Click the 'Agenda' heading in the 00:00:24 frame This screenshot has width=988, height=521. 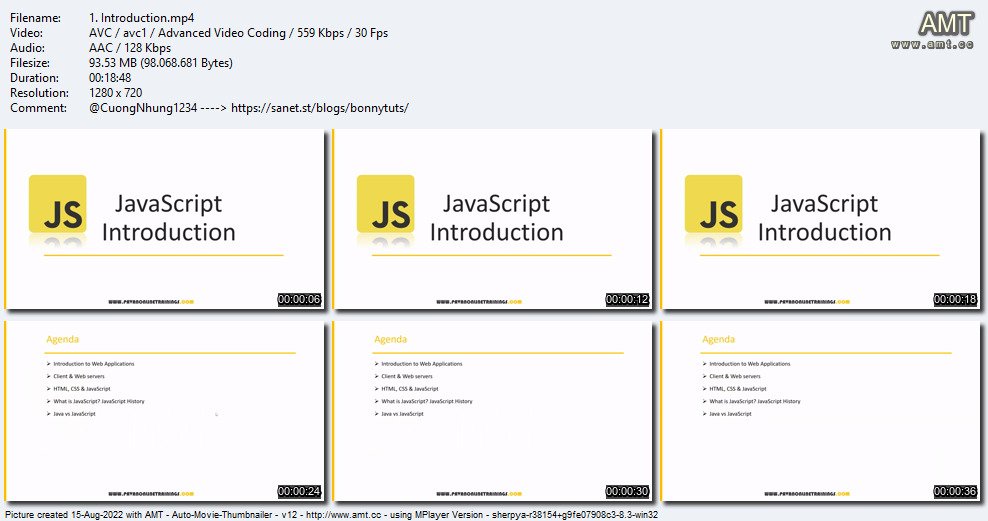coord(62,340)
